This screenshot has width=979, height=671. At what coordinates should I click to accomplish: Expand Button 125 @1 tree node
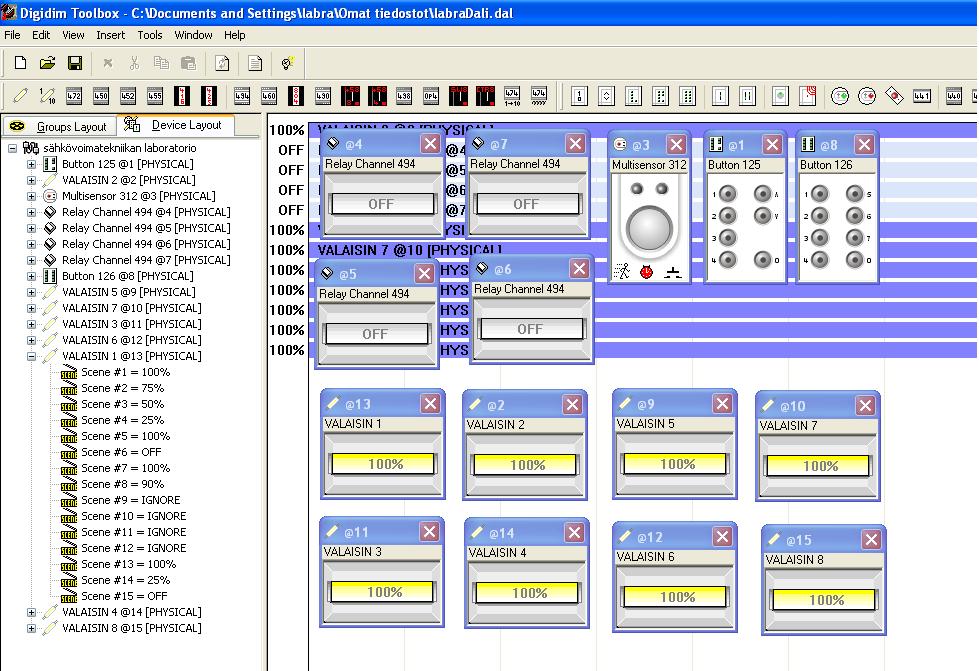point(31,164)
